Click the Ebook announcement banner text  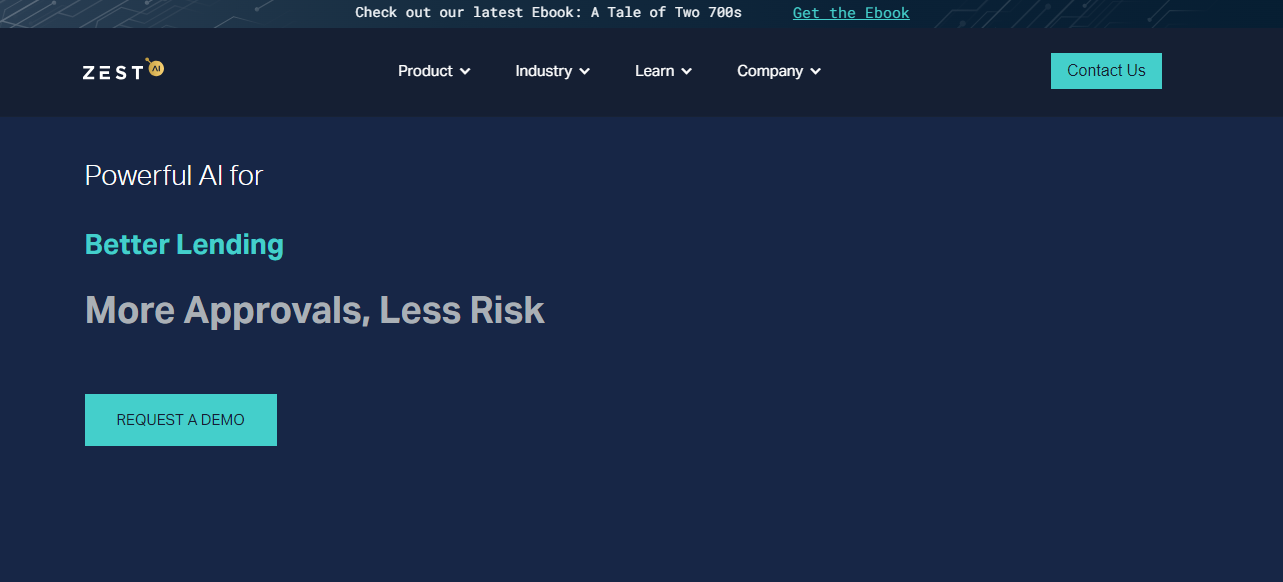tap(549, 13)
